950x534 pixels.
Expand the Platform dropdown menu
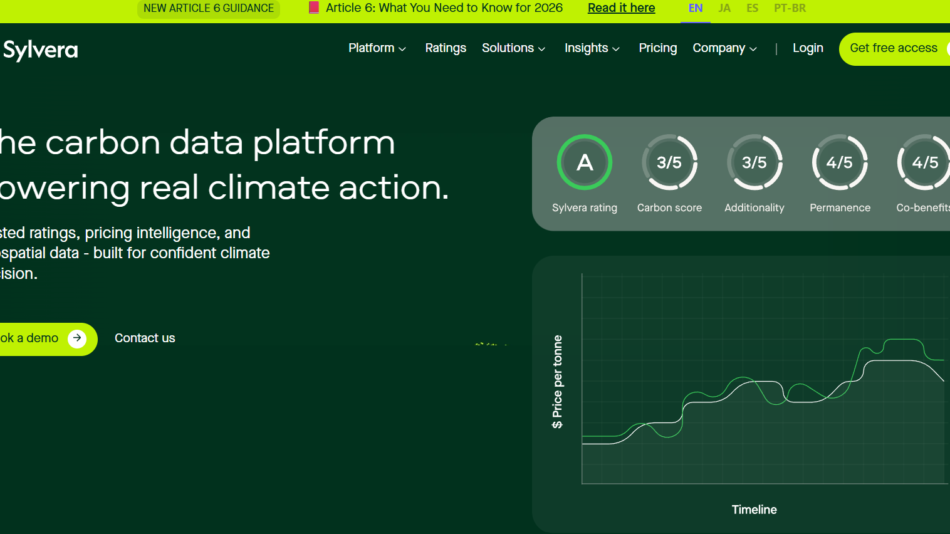[x=377, y=48]
